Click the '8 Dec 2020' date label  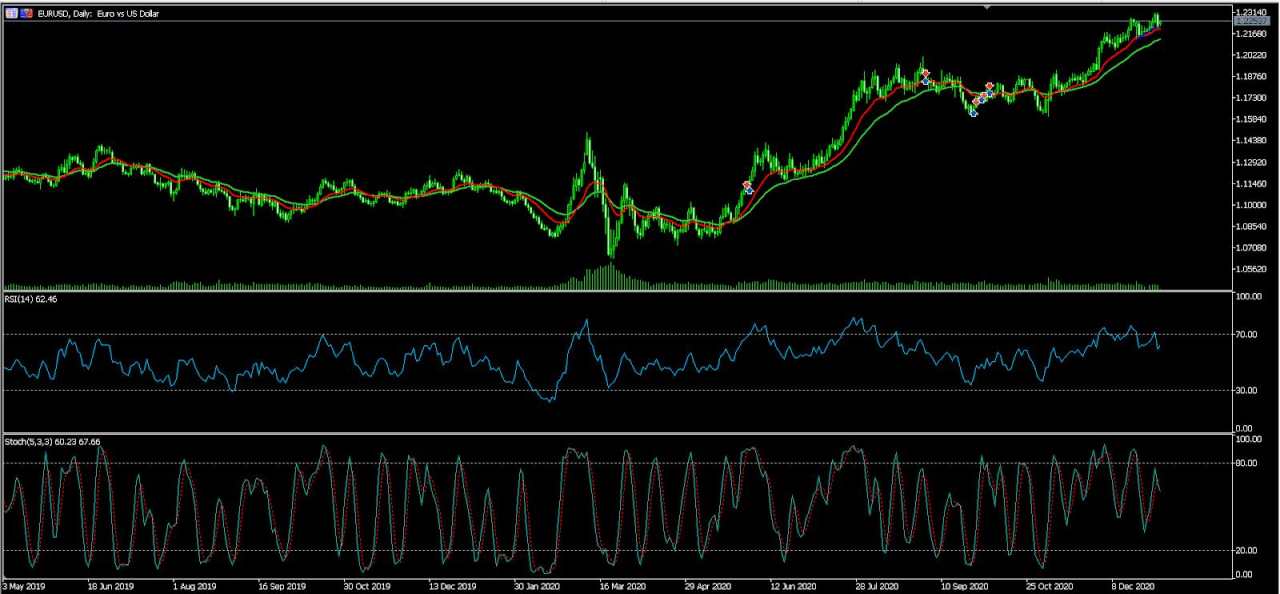pos(1135,586)
